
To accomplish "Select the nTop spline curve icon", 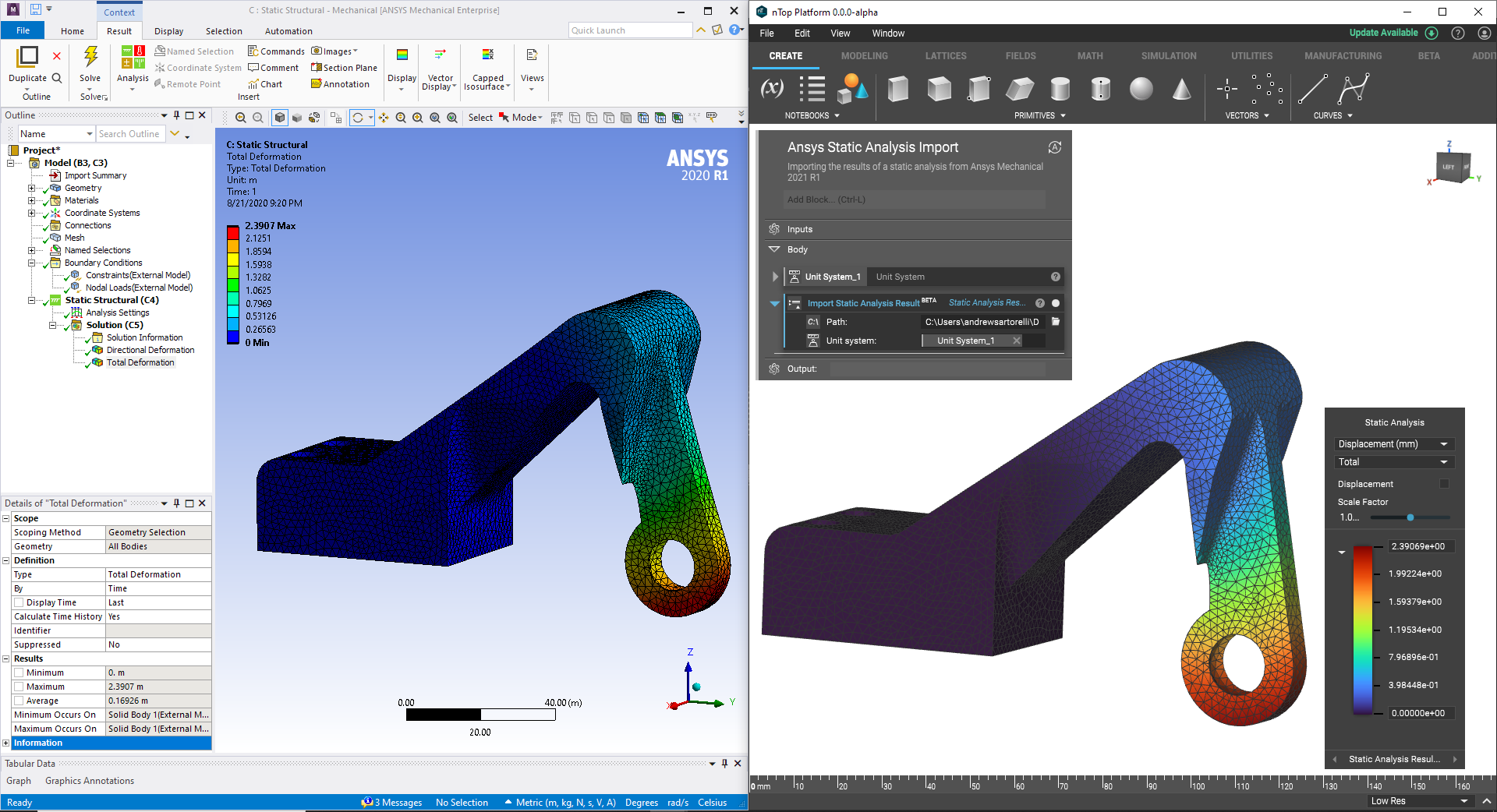I will coord(1353,89).
